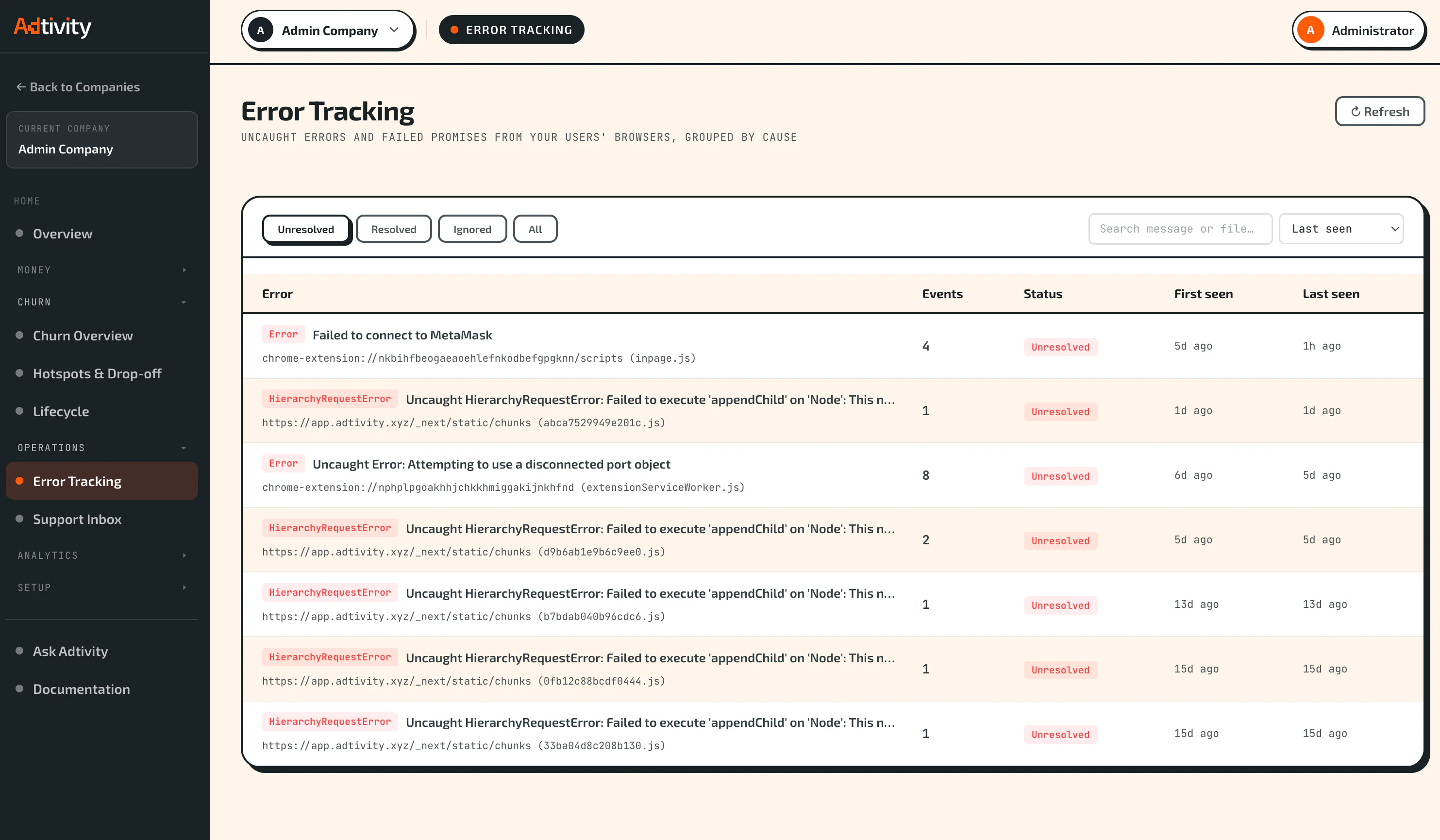Click the Admin Company avatar badge in header
The width and height of the screenshot is (1440, 840).
261,30
